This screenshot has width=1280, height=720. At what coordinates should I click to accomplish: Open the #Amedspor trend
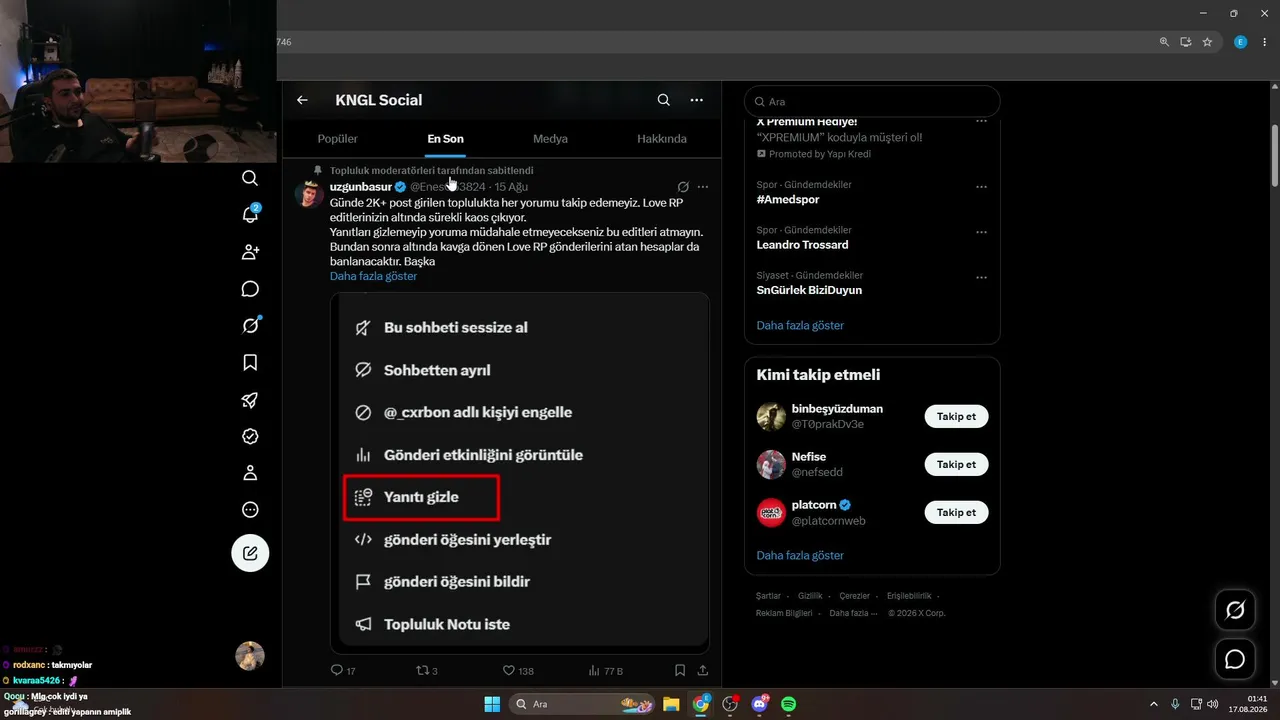click(788, 200)
